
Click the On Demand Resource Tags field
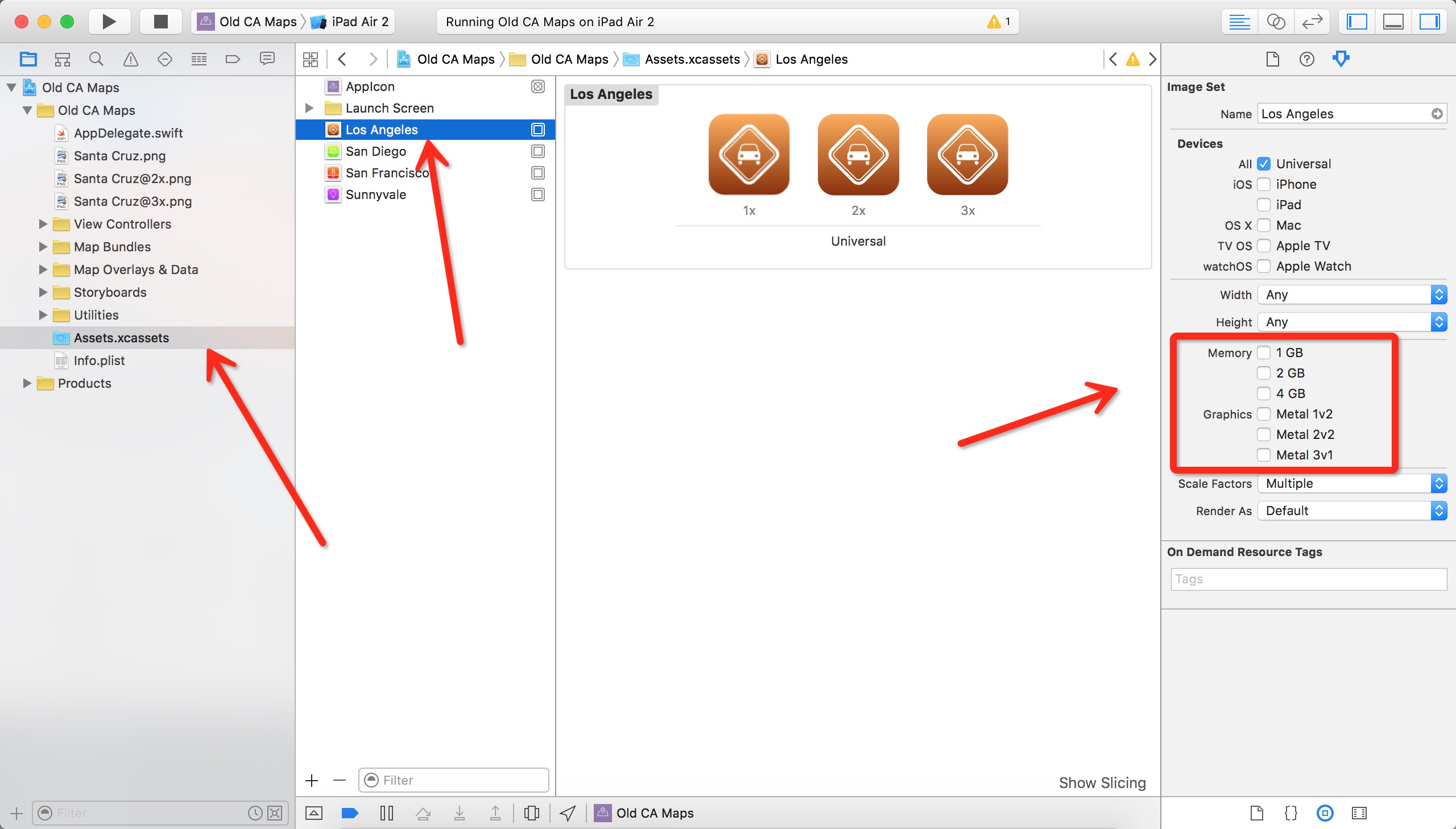[1308, 579]
